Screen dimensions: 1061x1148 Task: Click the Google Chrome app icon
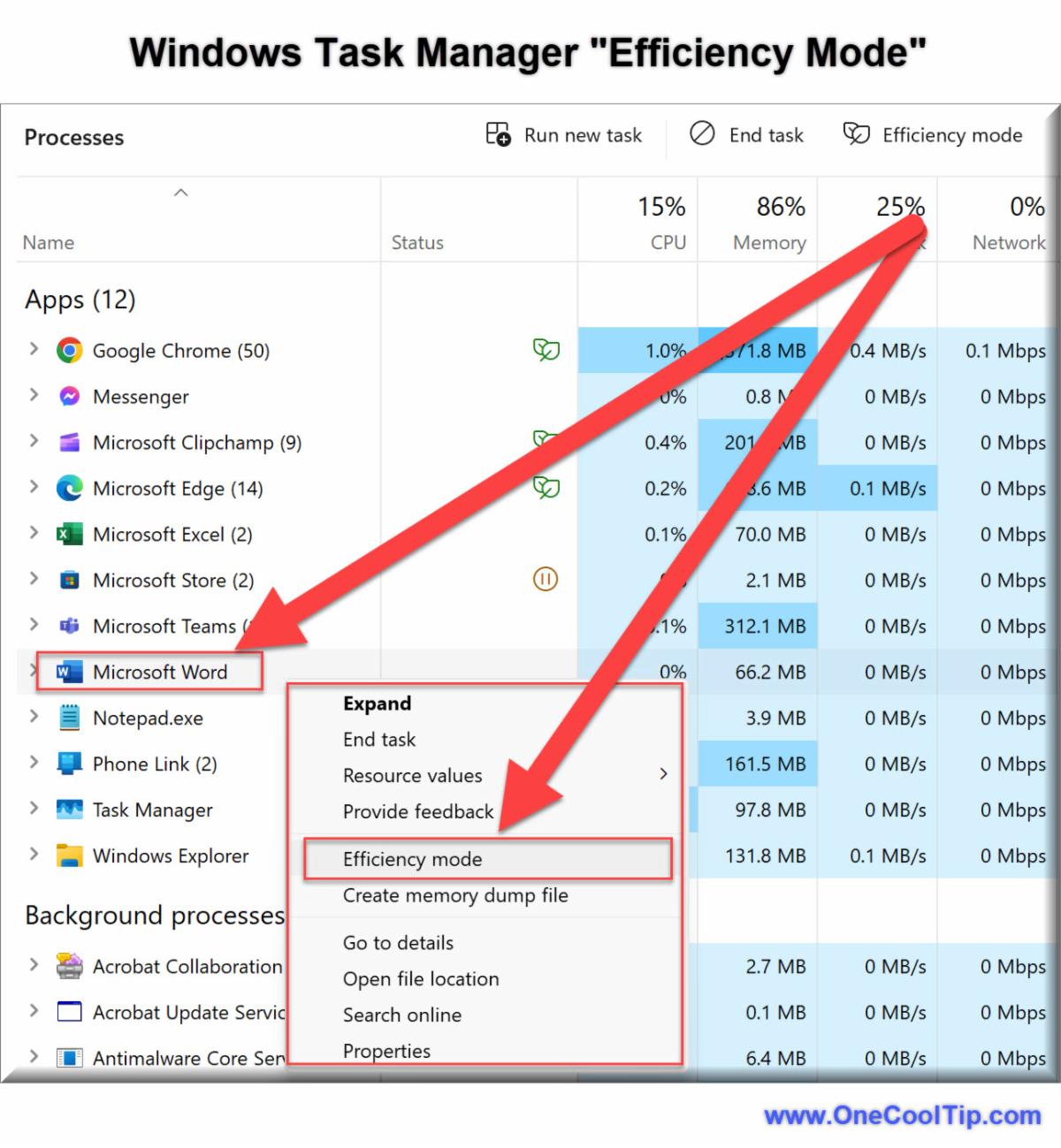pos(69,351)
